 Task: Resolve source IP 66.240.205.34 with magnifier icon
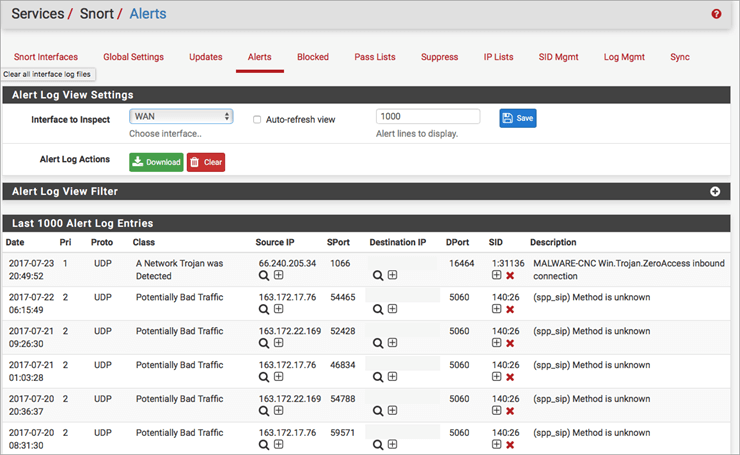[264, 276]
